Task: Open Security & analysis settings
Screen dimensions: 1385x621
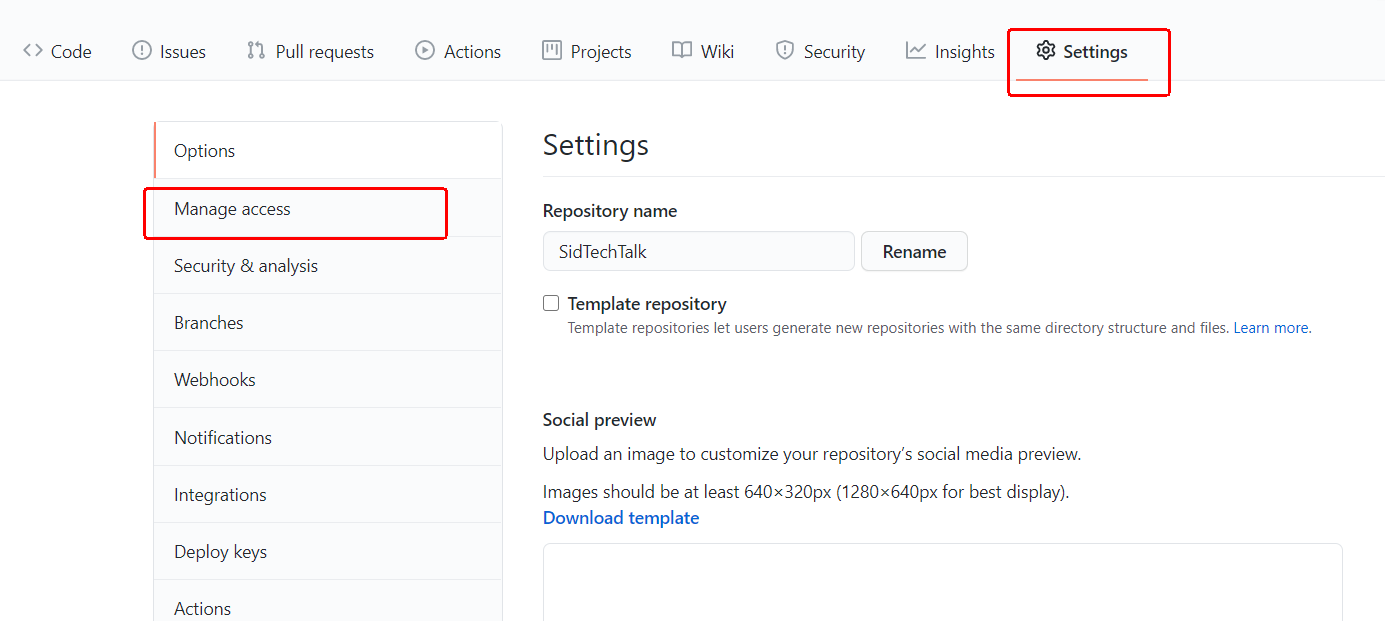Action: [x=245, y=265]
